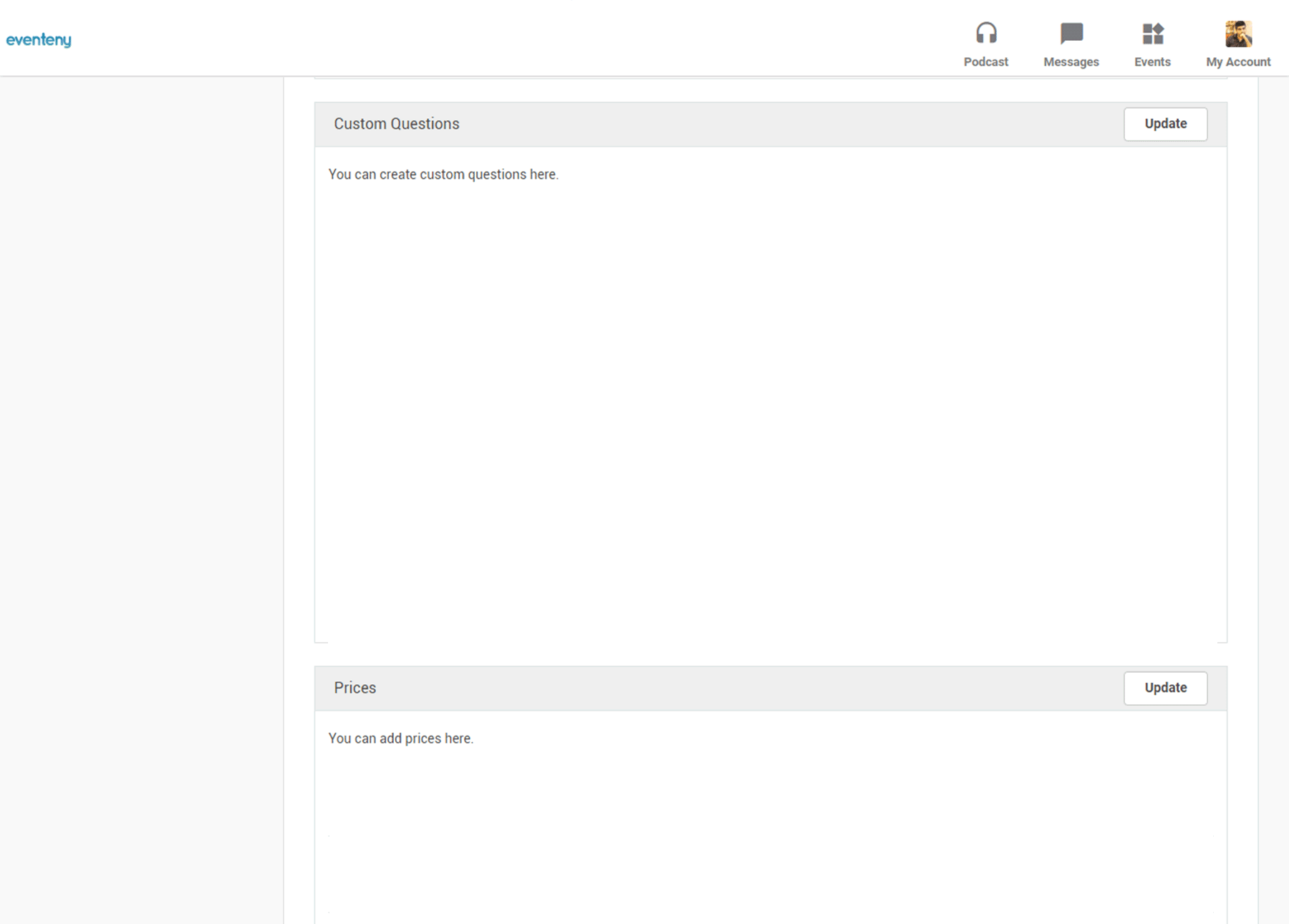Select the Messages text label in navigation
1289x924 pixels.
pos(1071,62)
